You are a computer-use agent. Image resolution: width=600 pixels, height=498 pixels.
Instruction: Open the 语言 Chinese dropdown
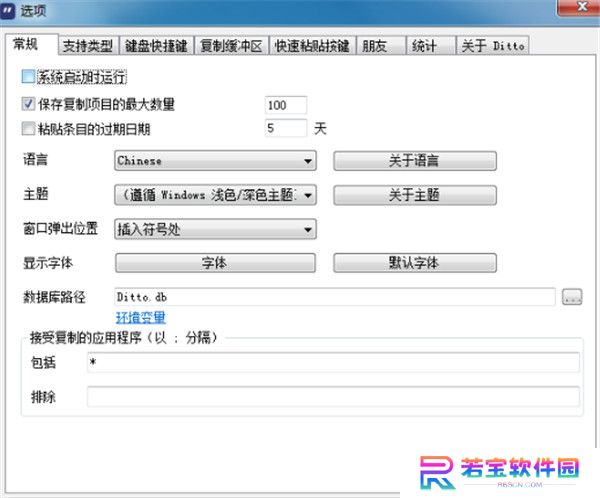pyautogui.click(x=215, y=160)
